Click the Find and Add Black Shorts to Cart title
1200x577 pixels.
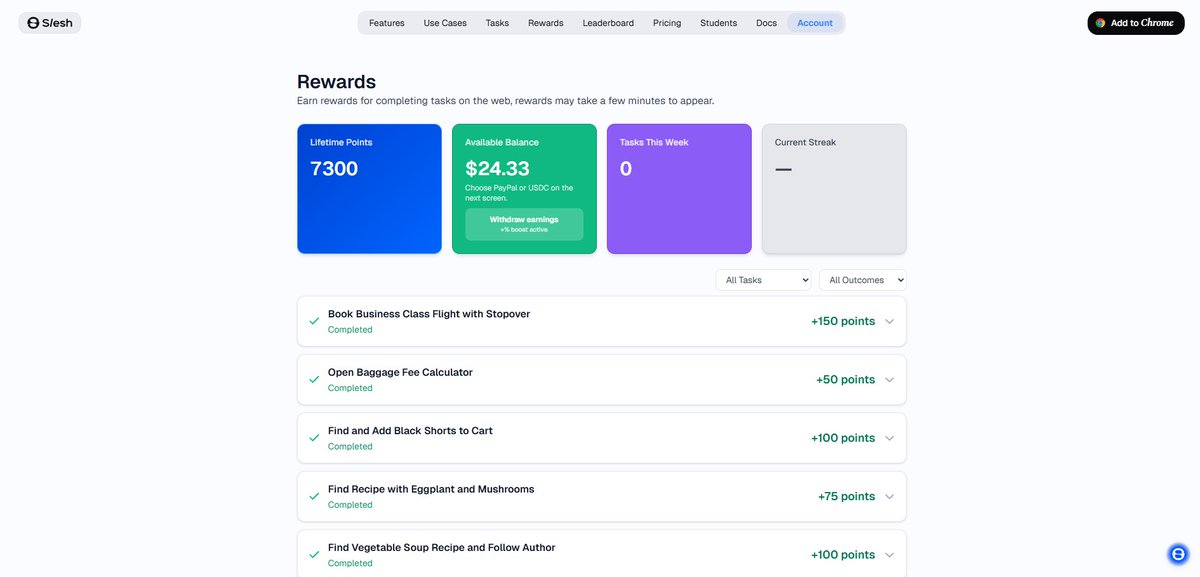(x=410, y=431)
